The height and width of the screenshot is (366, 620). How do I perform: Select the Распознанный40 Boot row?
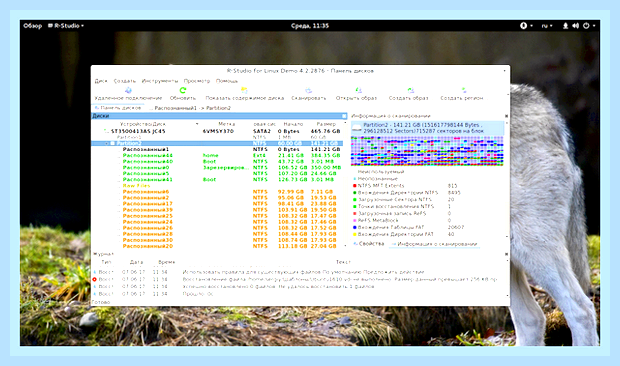pos(217,161)
